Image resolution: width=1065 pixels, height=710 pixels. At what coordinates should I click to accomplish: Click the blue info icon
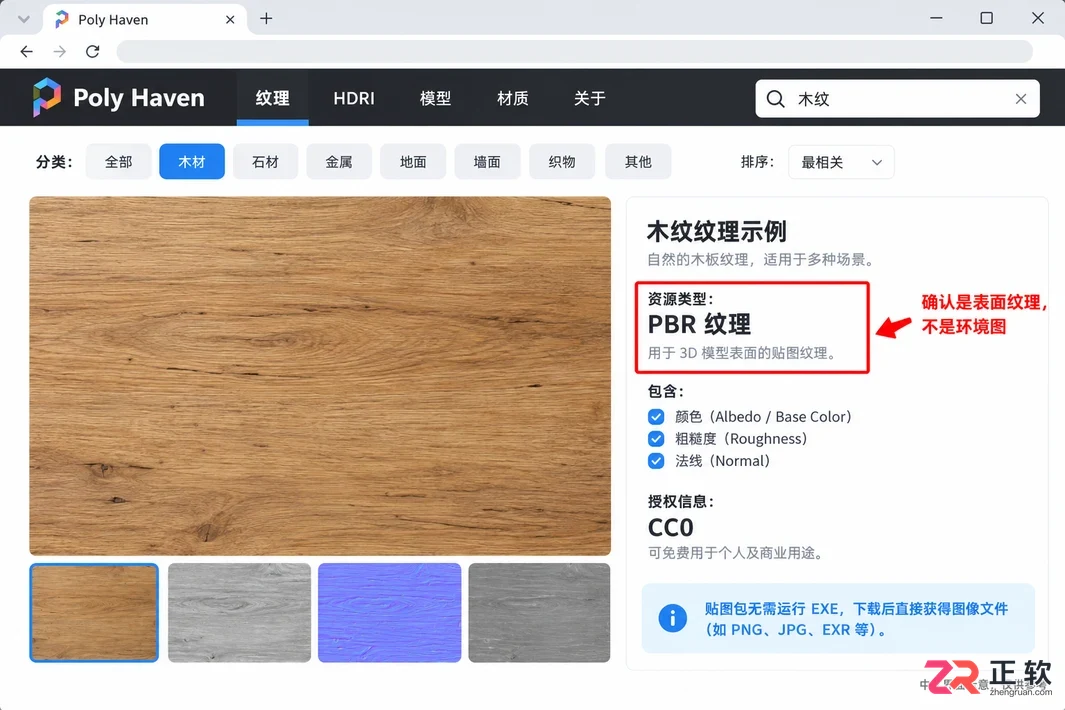coord(672,618)
